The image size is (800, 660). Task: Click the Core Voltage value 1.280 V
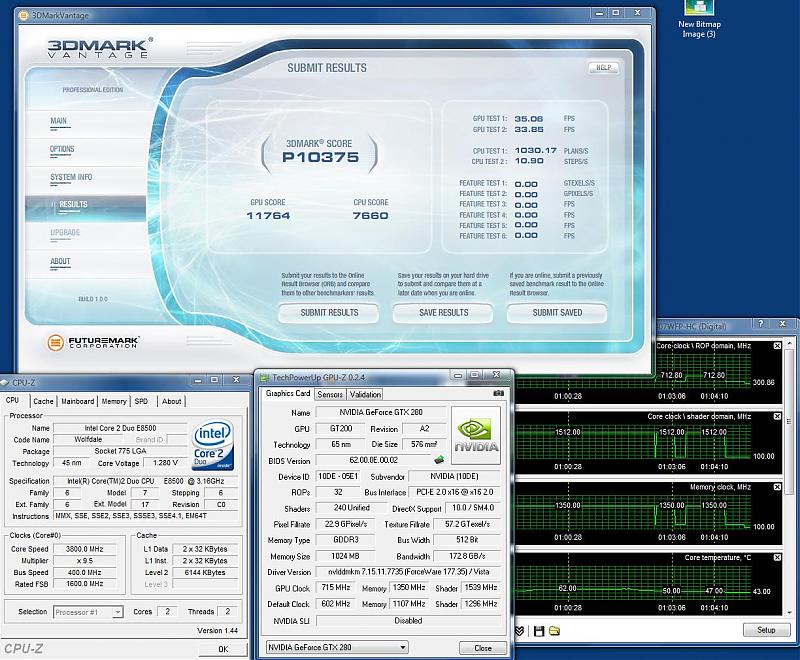click(x=165, y=463)
